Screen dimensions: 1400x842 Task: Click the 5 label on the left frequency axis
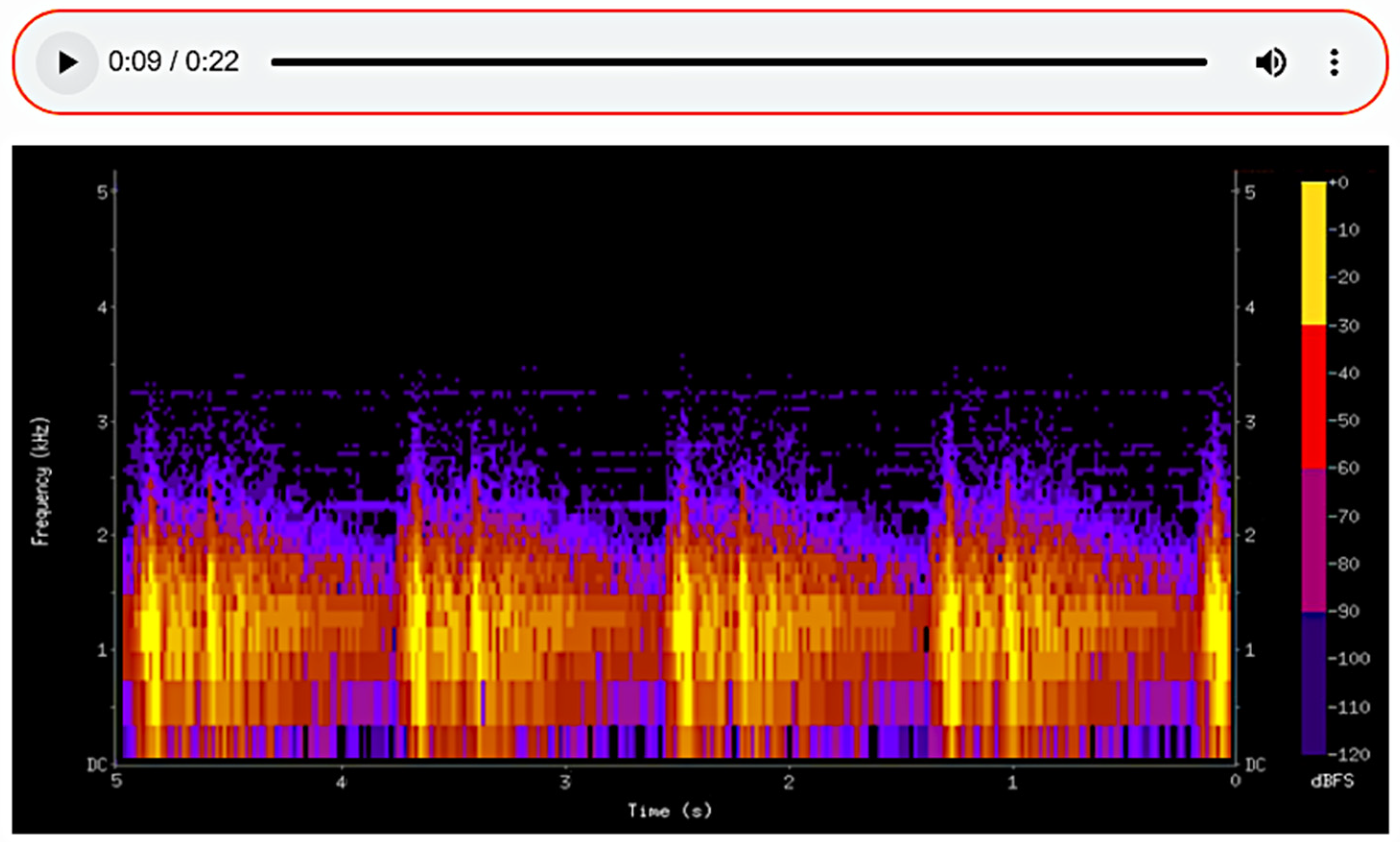pyautogui.click(x=102, y=193)
